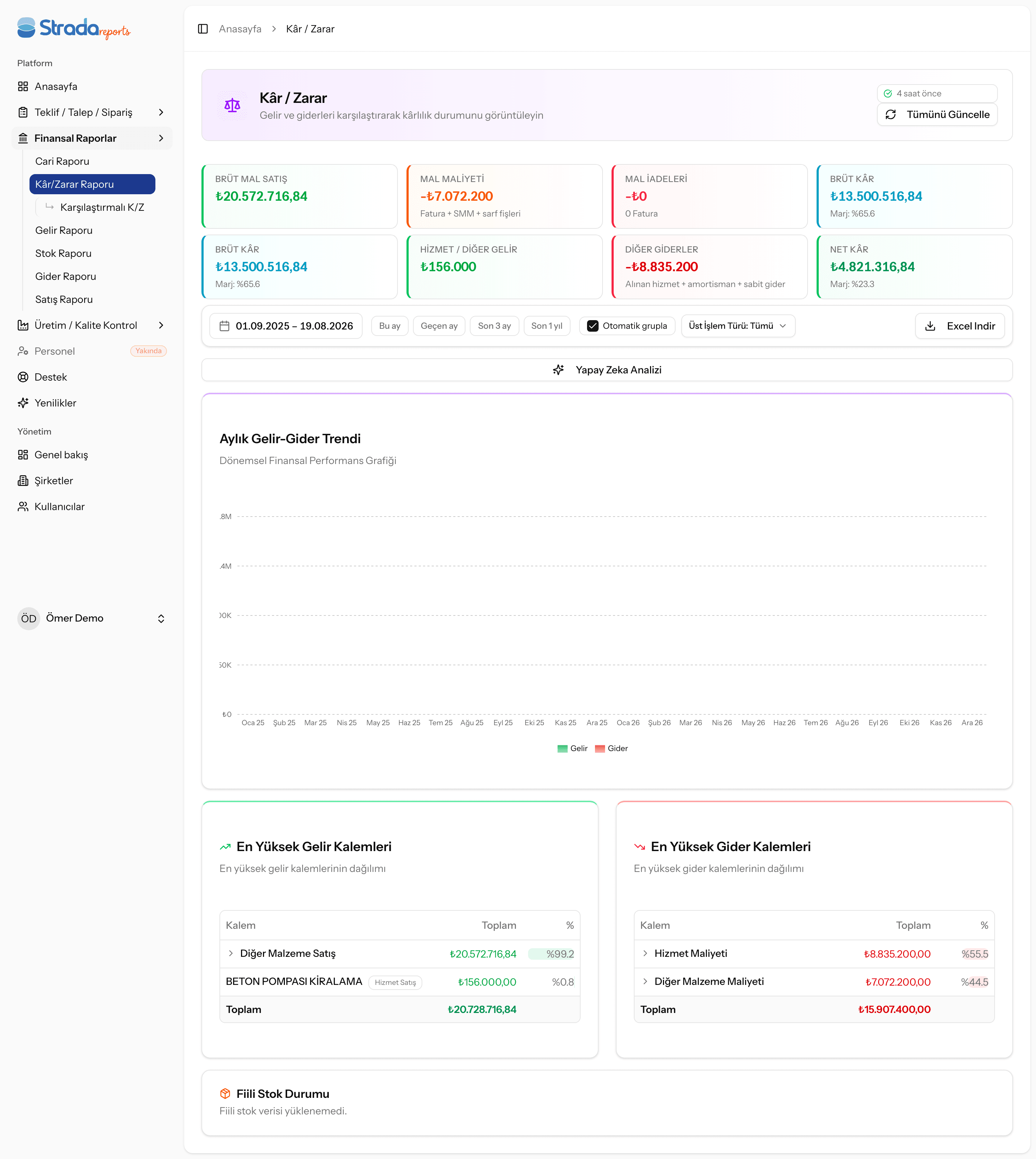Click the Üretim / Kalite Kontrol chart icon
This screenshot has height=1159, width=1036.
click(x=23, y=325)
